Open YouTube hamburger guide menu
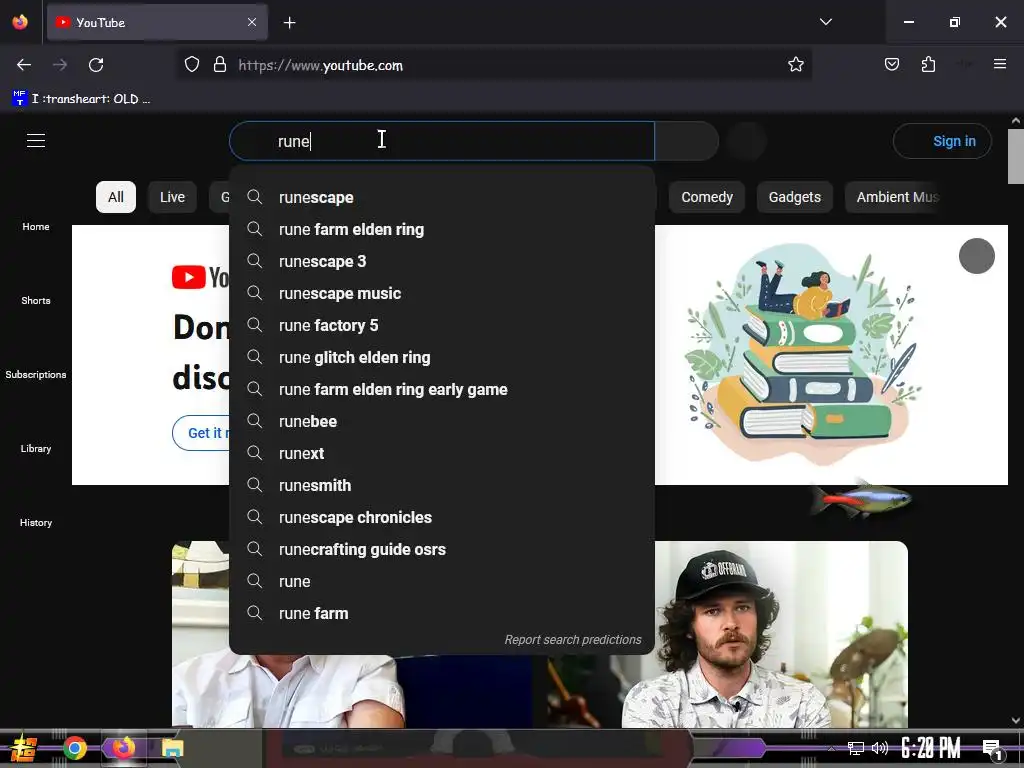This screenshot has height=768, width=1024. click(x=36, y=140)
